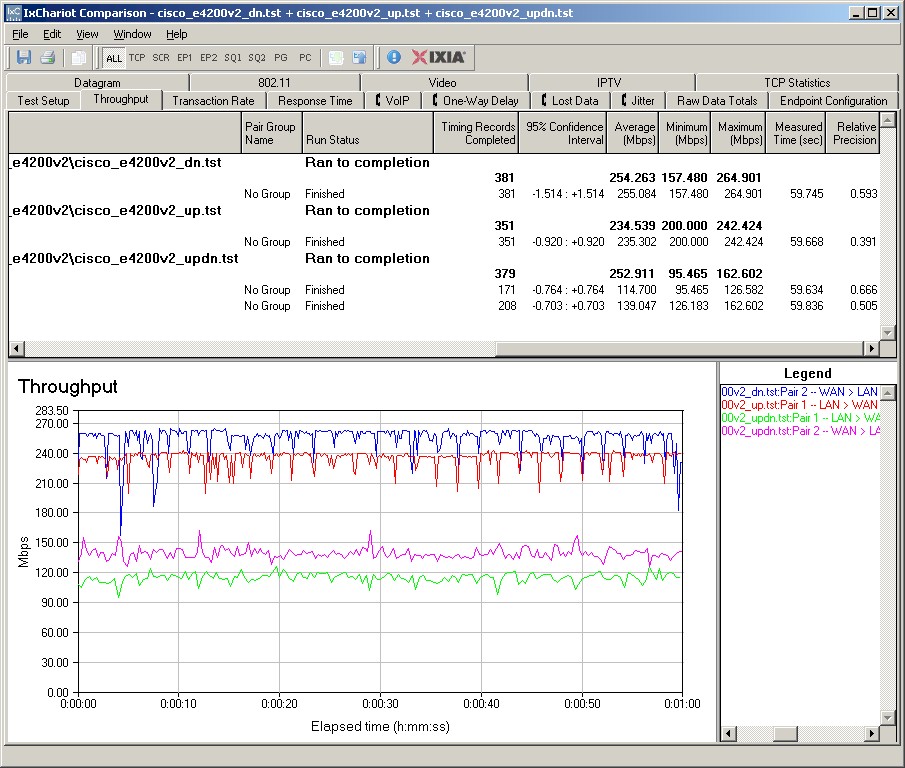Open the Jitter tab
The height and width of the screenshot is (768, 905).
638,100
